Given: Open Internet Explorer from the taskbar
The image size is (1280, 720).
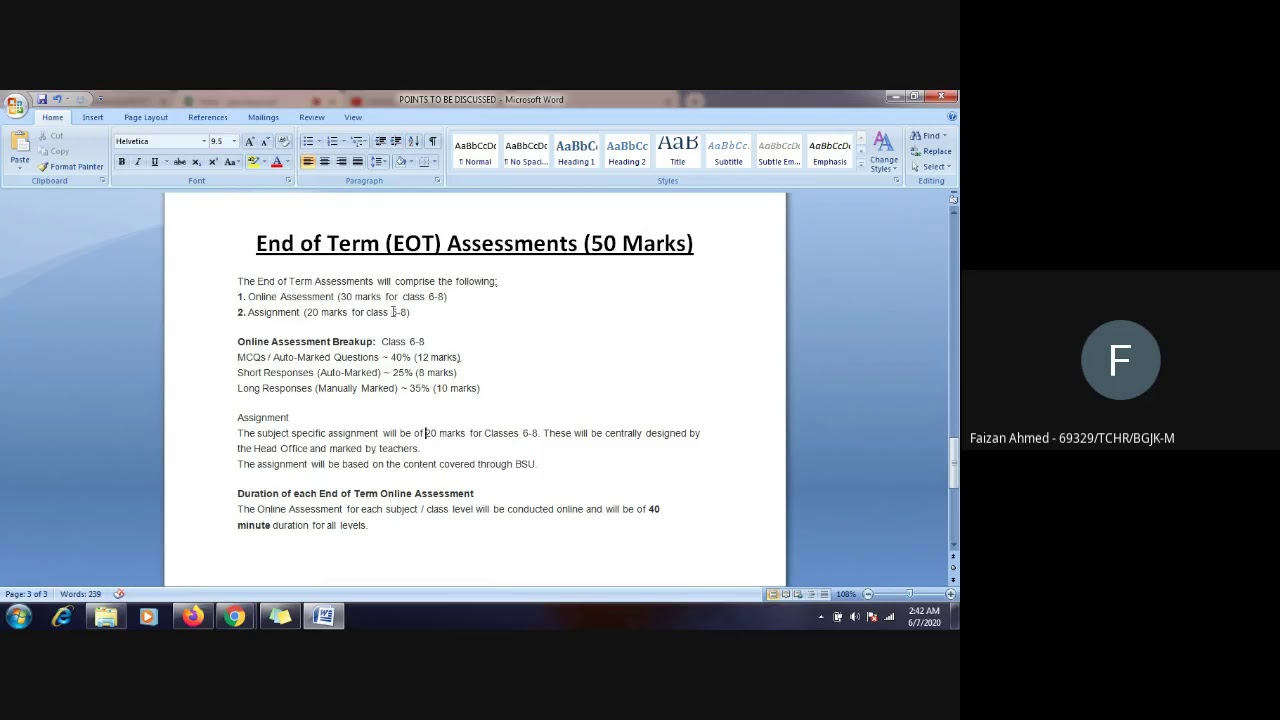Looking at the screenshot, I should 62,617.
